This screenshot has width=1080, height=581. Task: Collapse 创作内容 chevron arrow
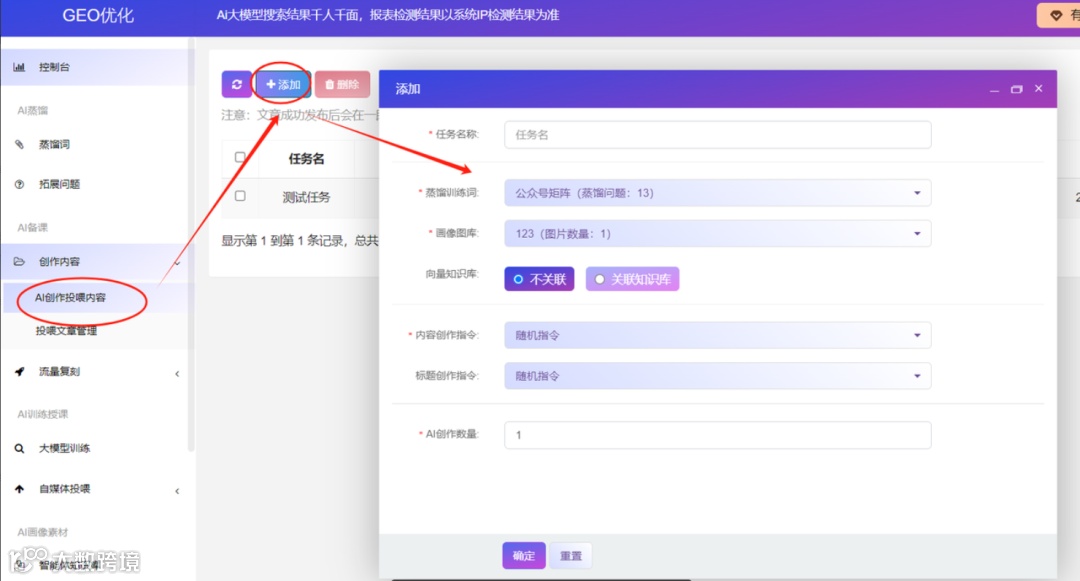tap(177, 262)
